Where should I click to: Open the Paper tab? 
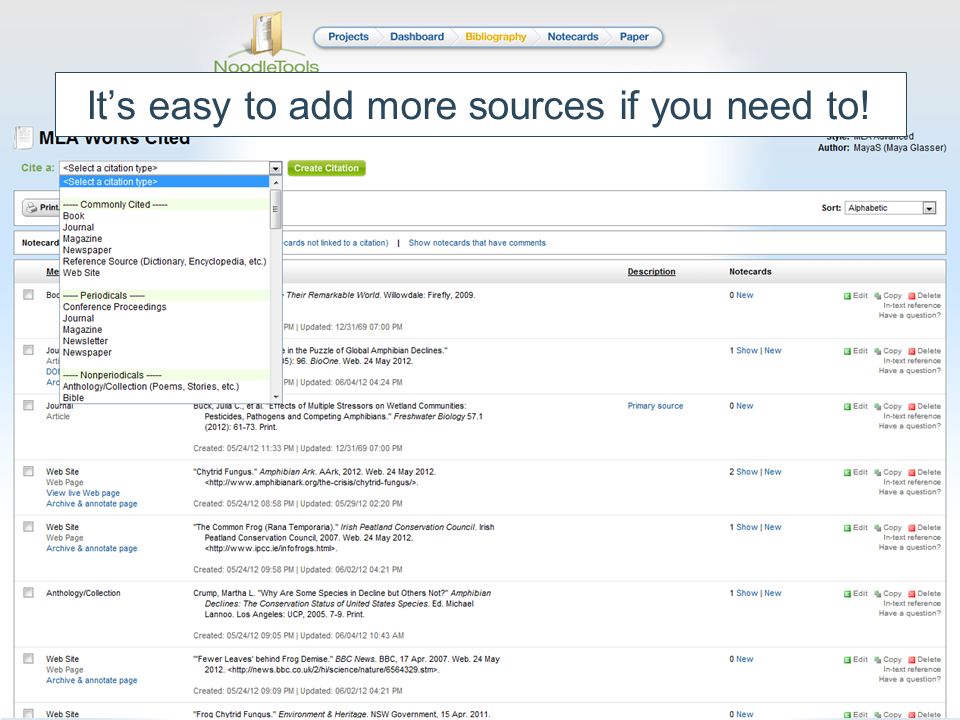click(634, 37)
